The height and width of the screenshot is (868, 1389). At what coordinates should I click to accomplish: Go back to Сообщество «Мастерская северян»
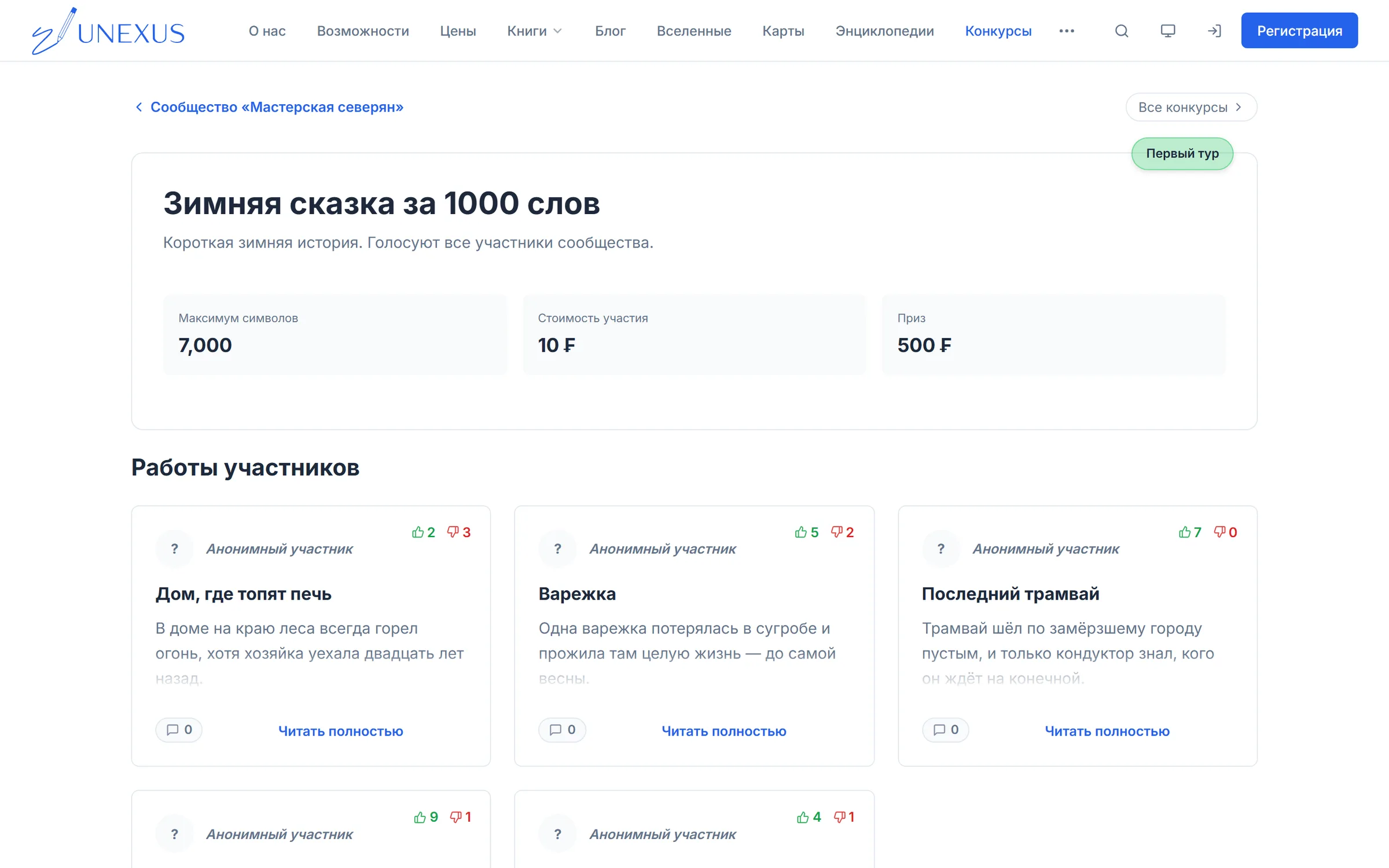click(x=269, y=107)
